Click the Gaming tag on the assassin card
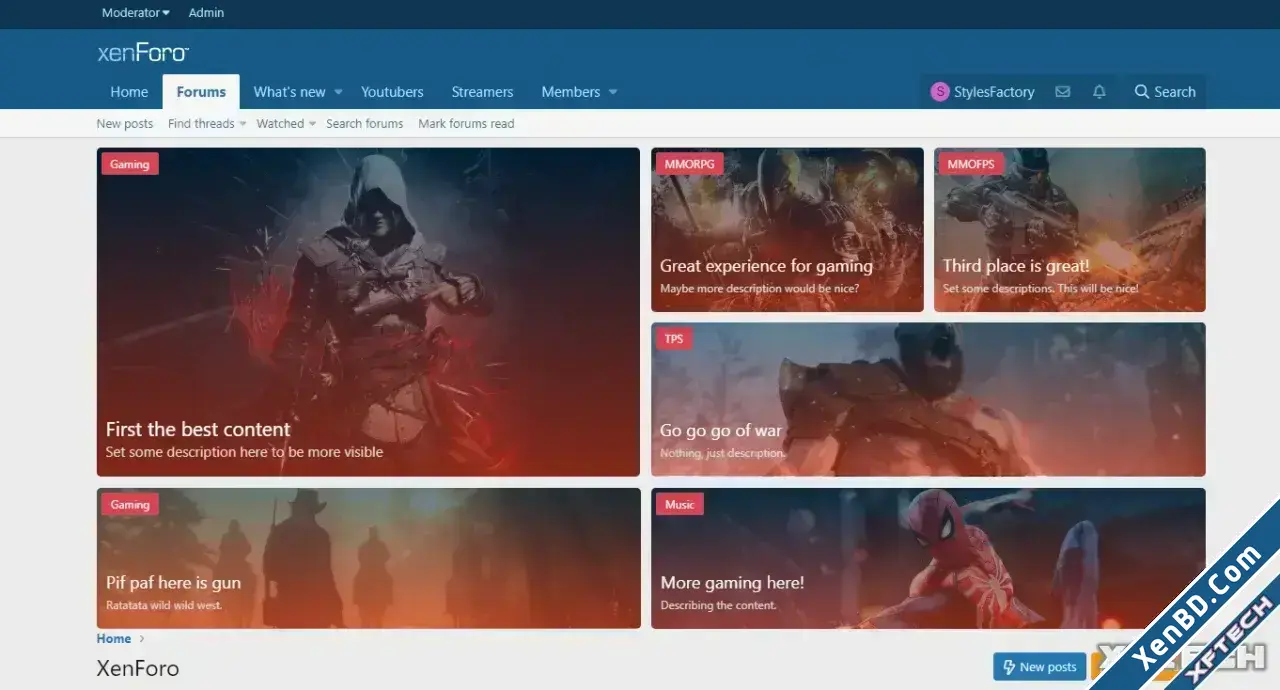This screenshot has width=1280, height=690. tap(130, 164)
